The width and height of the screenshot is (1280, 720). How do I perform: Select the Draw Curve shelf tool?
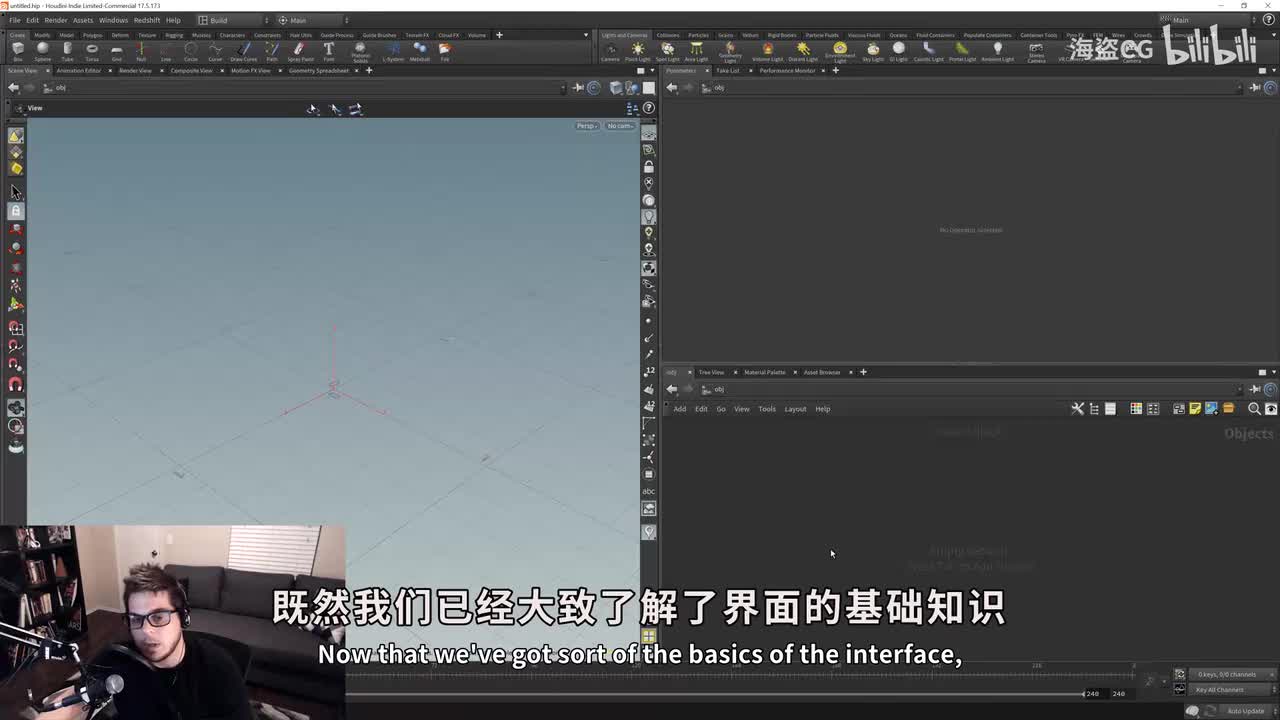[243, 51]
